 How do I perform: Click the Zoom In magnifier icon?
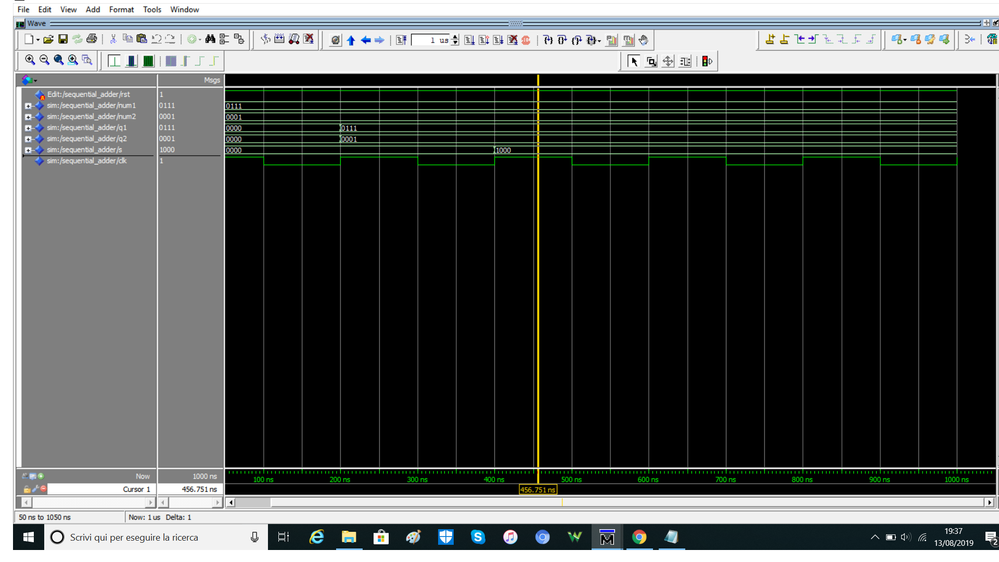click(30, 61)
